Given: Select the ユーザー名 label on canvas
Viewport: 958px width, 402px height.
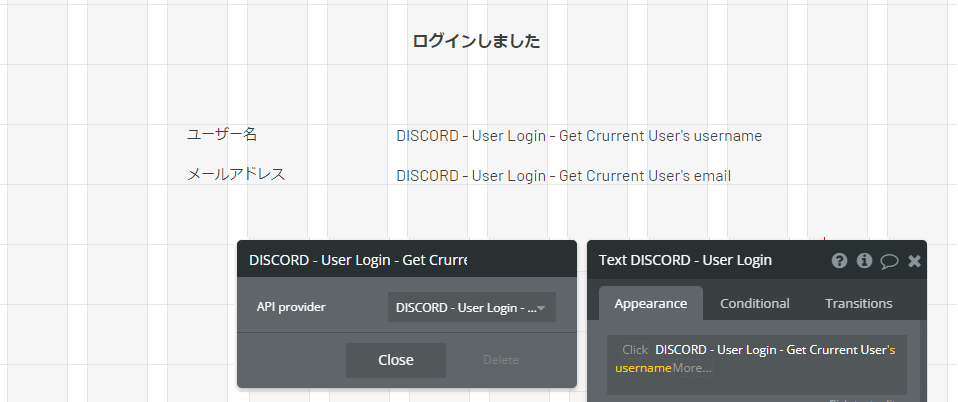Looking at the screenshot, I should [222, 134].
